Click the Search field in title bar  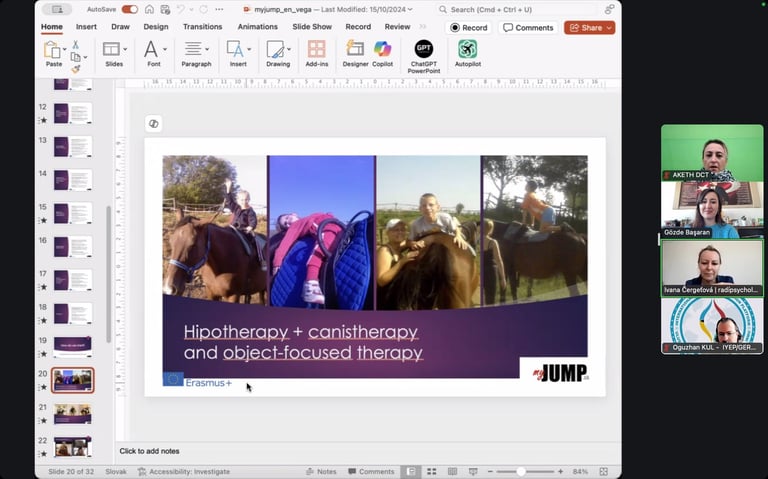tap(516, 9)
